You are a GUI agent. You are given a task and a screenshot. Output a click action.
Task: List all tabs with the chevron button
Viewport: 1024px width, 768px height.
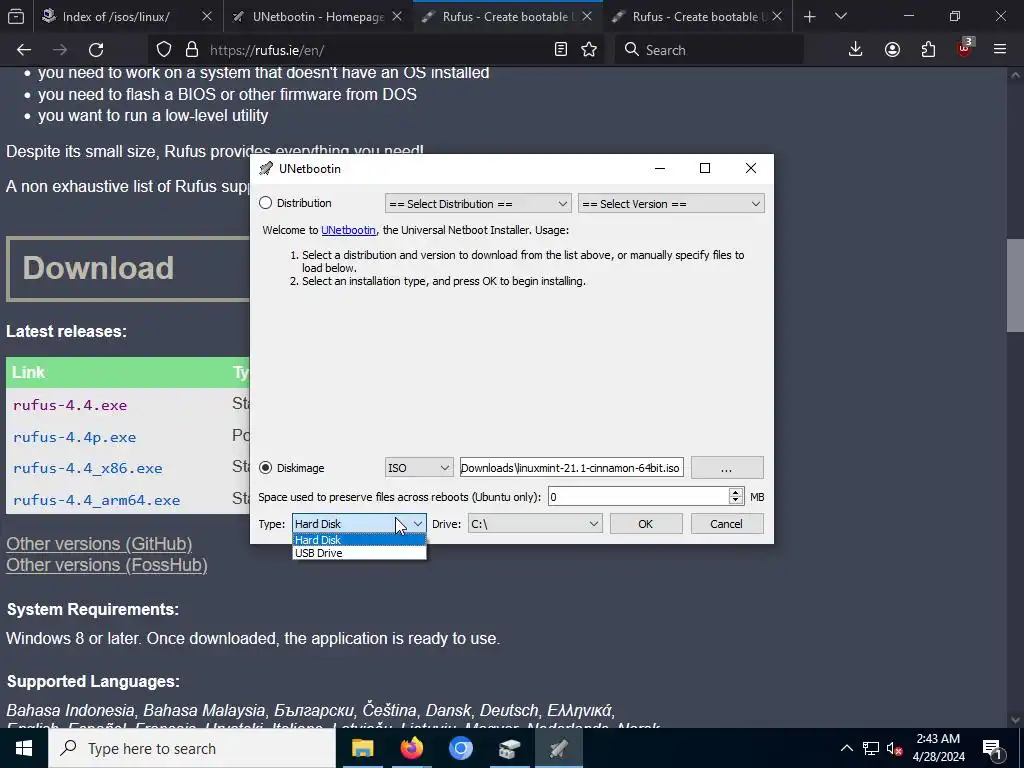(841, 16)
